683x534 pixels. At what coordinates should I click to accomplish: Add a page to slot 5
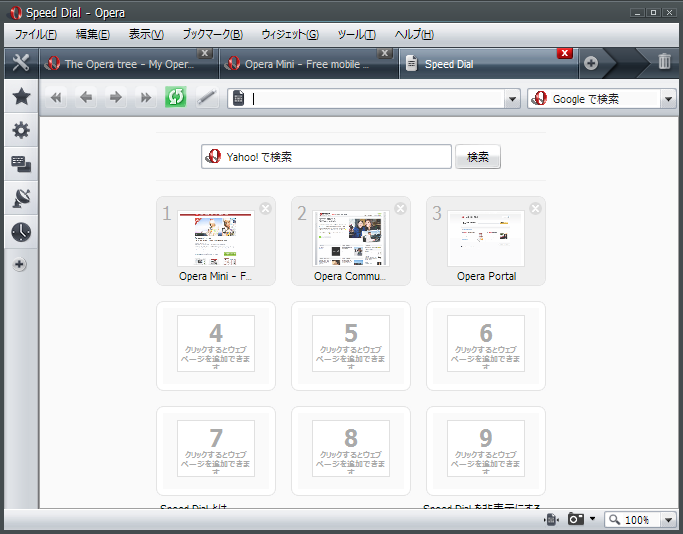point(351,344)
